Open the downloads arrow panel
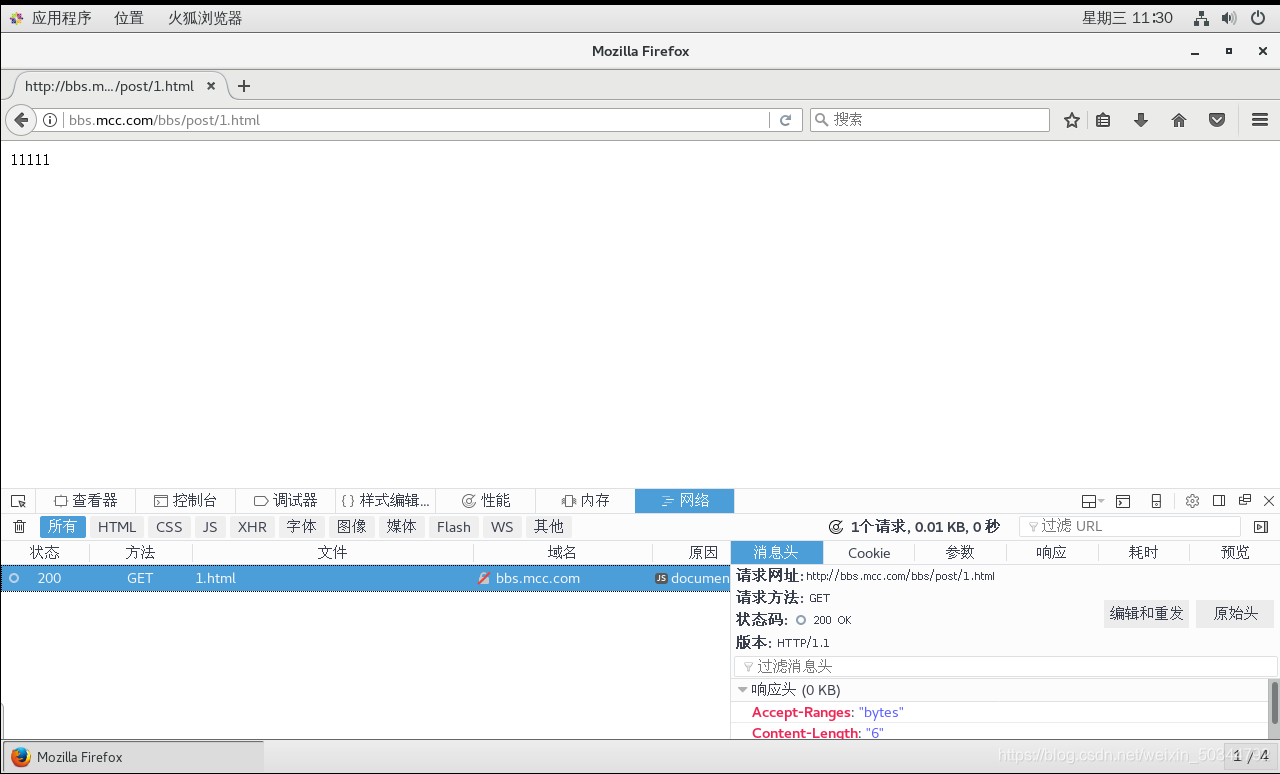Viewport: 1280px width, 774px height. pyautogui.click(x=1141, y=120)
